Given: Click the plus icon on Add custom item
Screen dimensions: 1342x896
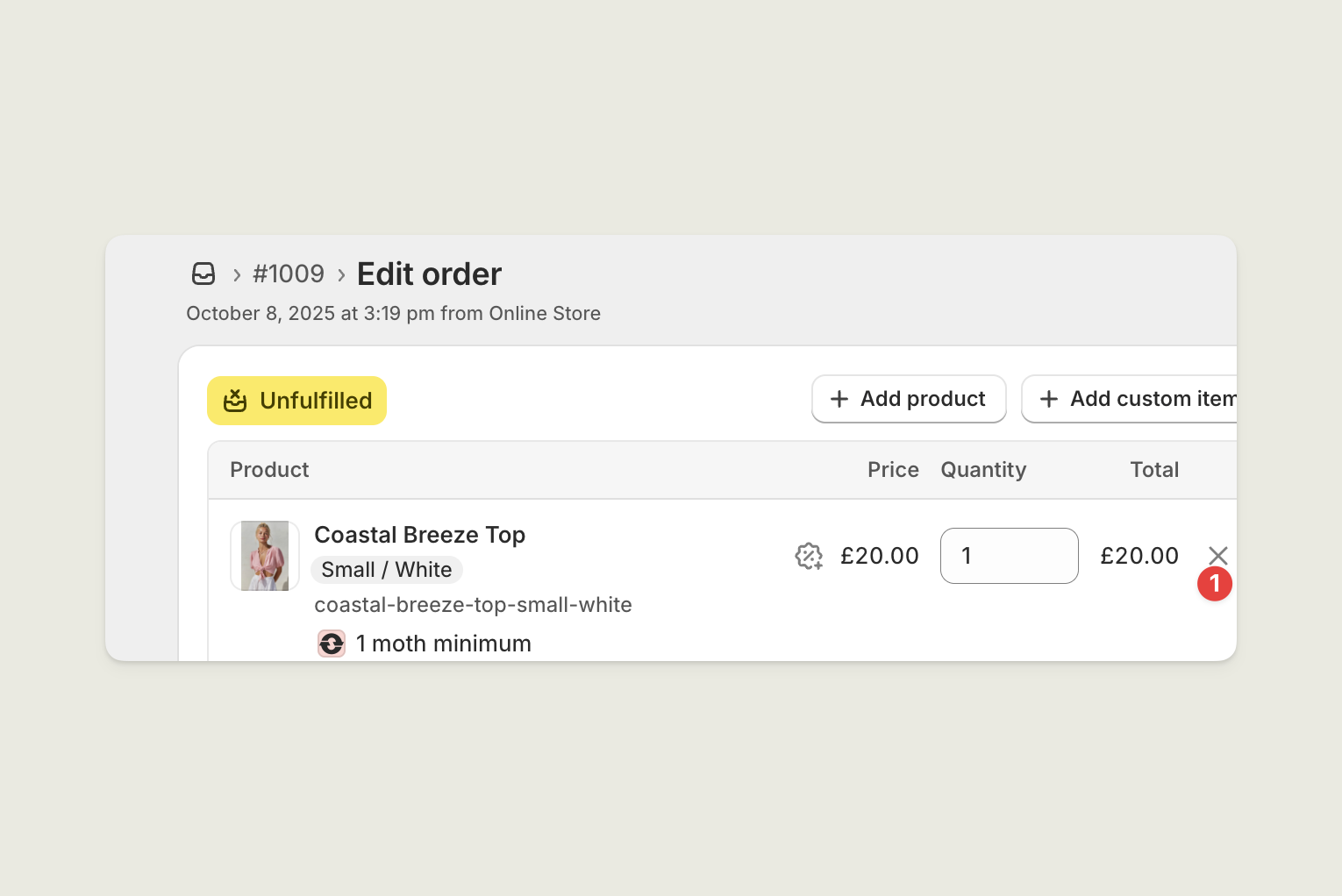Looking at the screenshot, I should pyautogui.click(x=1048, y=399).
